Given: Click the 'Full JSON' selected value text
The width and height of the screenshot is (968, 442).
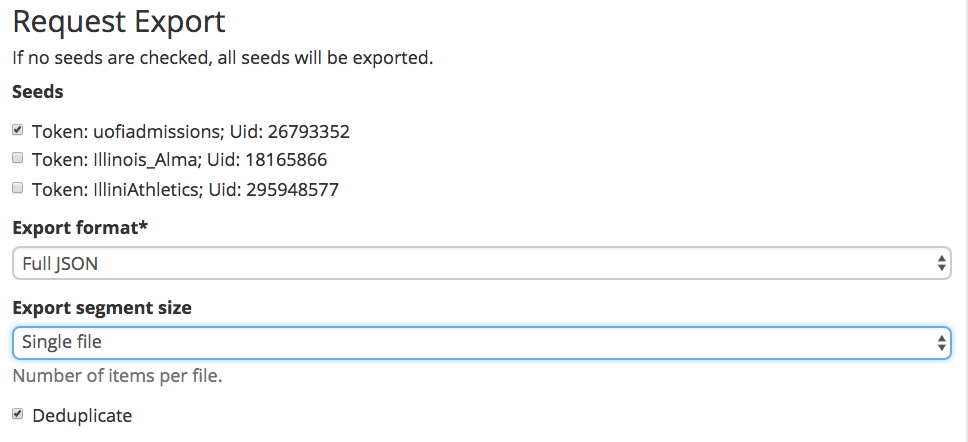Looking at the screenshot, I should 60,264.
